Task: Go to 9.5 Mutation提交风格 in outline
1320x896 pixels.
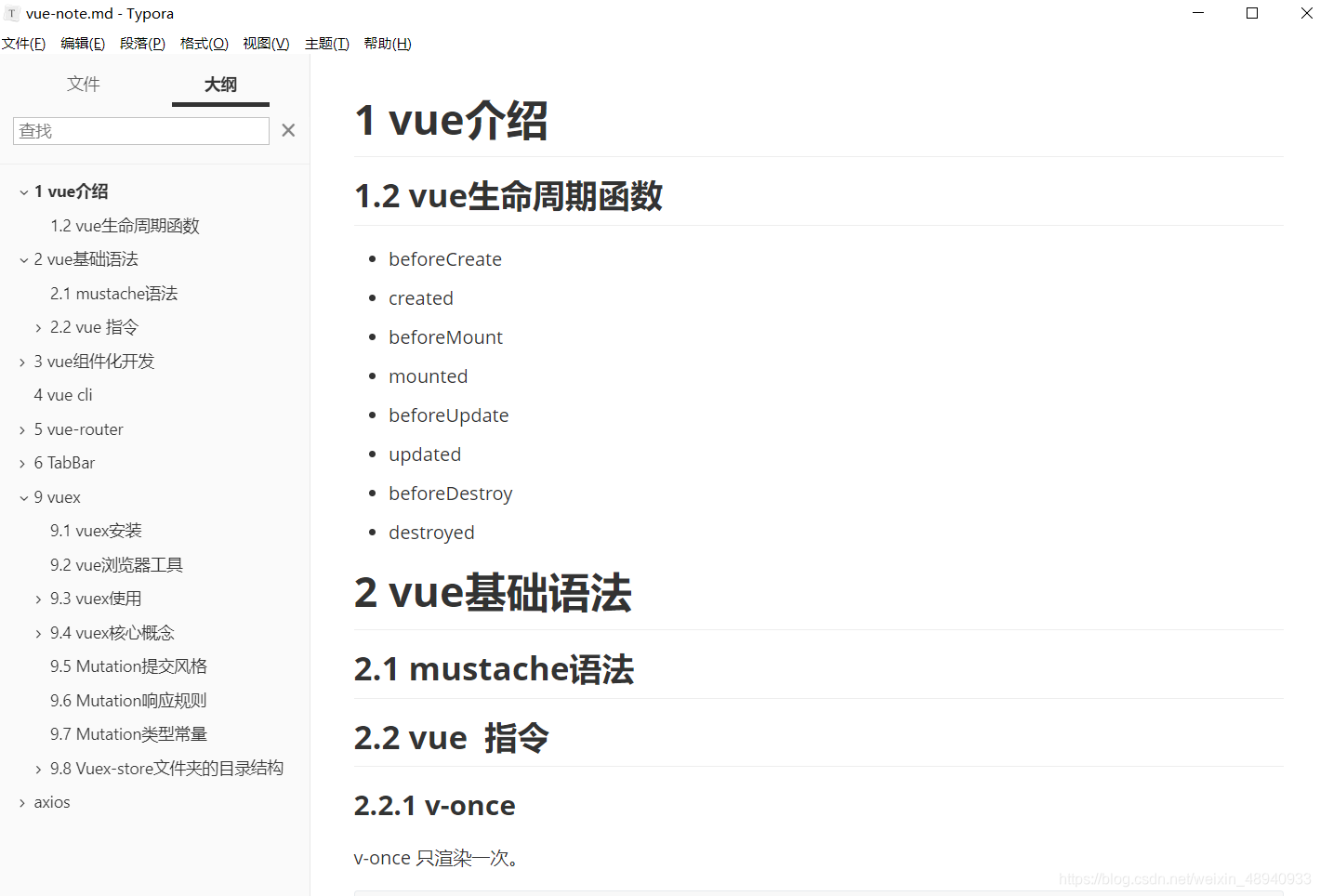Action: 128,666
